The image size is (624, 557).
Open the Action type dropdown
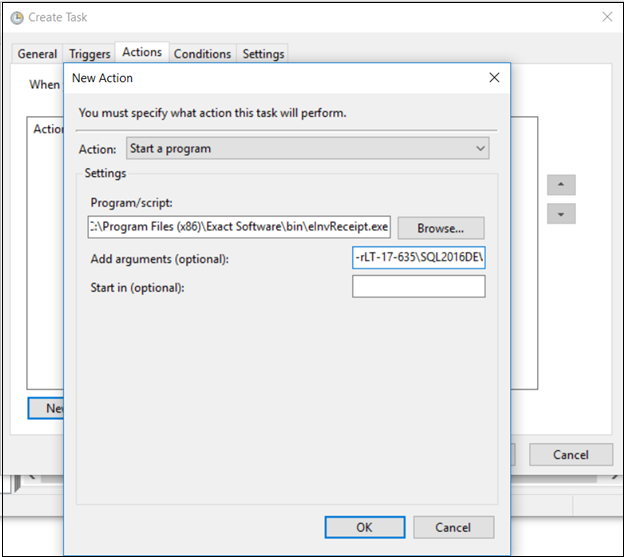point(308,148)
